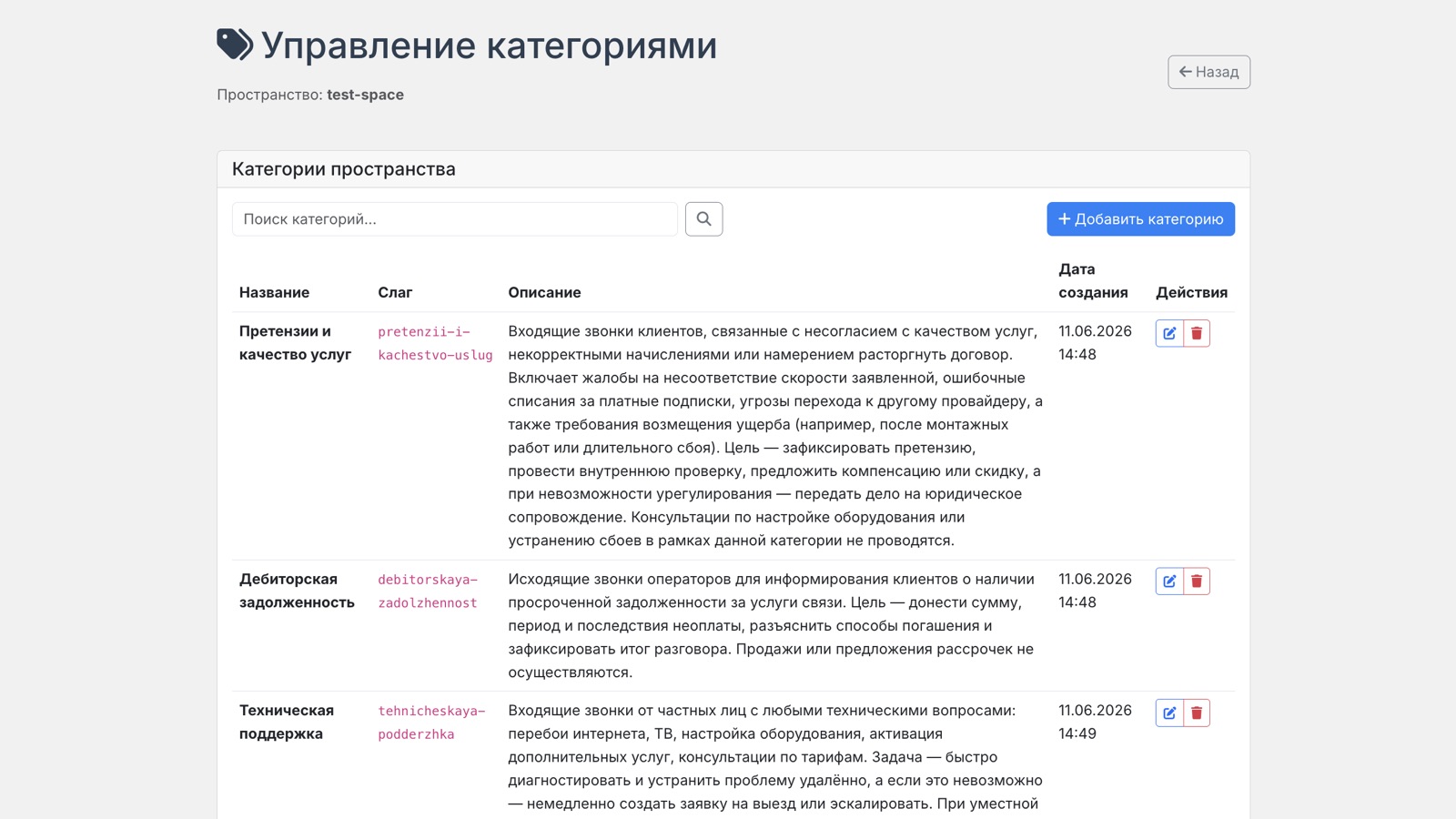The height and width of the screenshot is (819, 1456).
Task: Go back with the Назад button
Action: (x=1208, y=72)
